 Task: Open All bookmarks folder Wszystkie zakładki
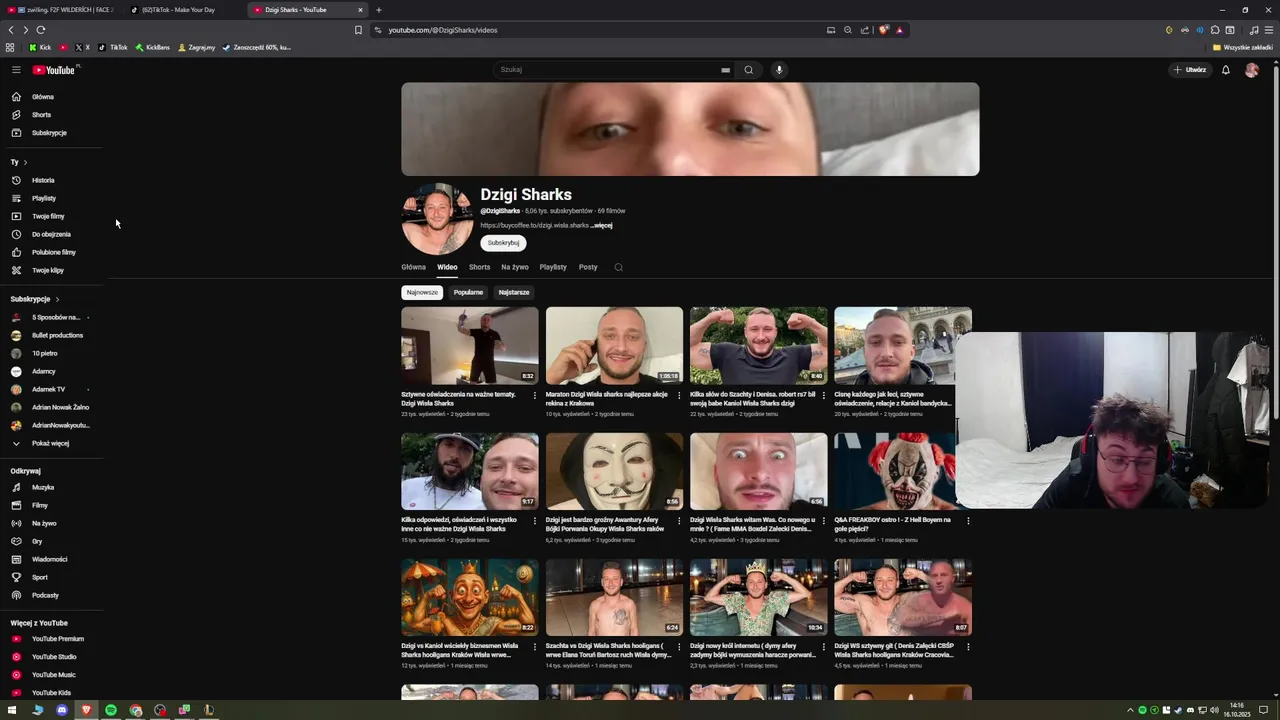coord(1243,47)
